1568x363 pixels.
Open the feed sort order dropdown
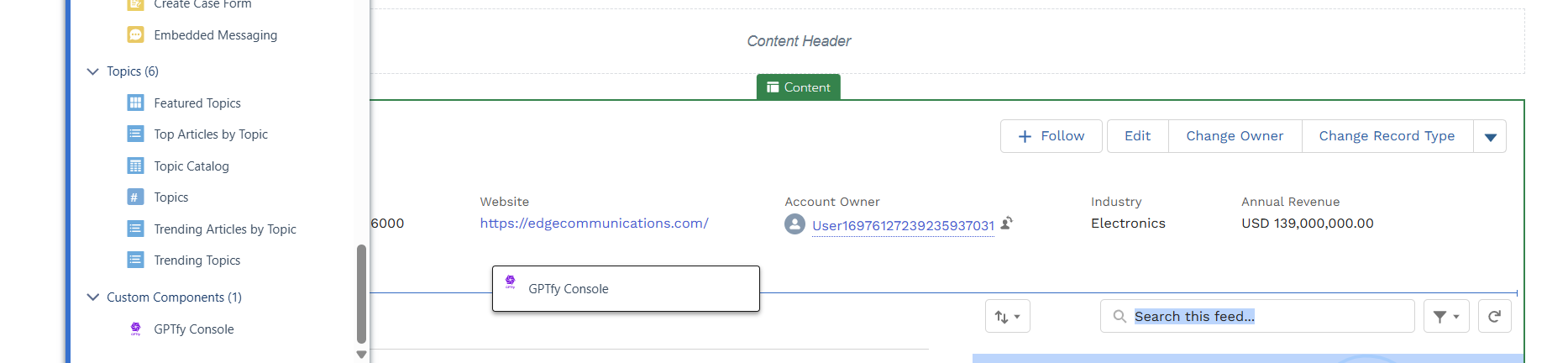(1007, 317)
